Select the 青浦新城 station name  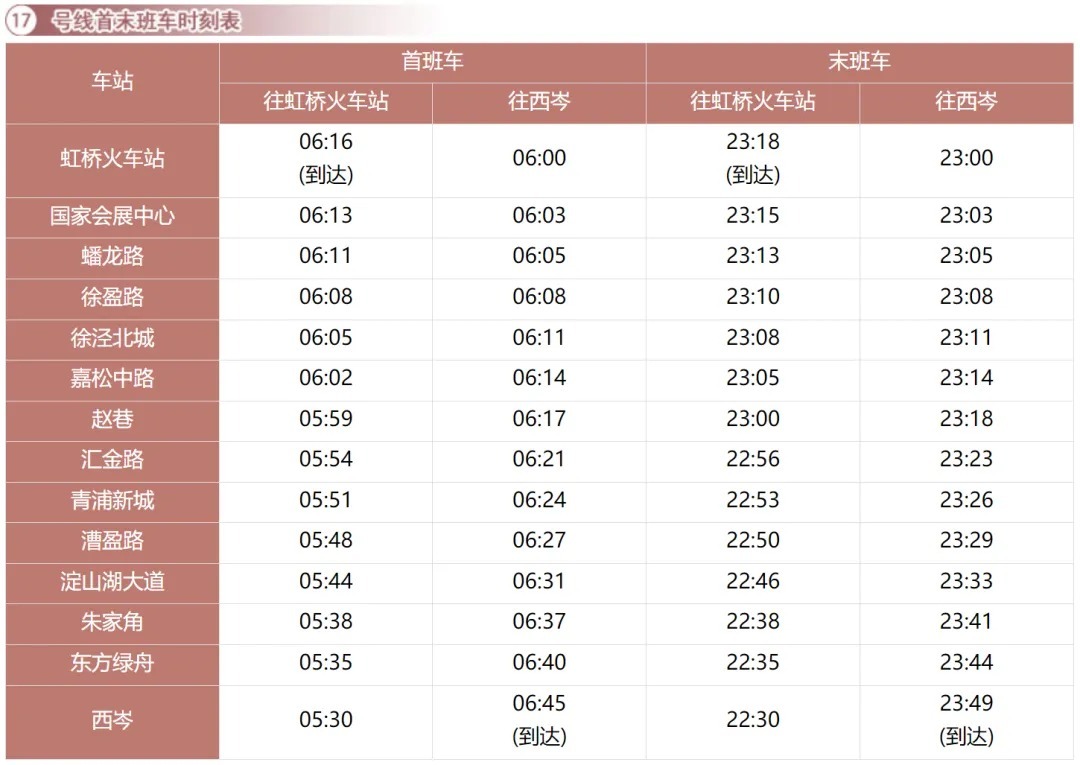tap(112, 500)
